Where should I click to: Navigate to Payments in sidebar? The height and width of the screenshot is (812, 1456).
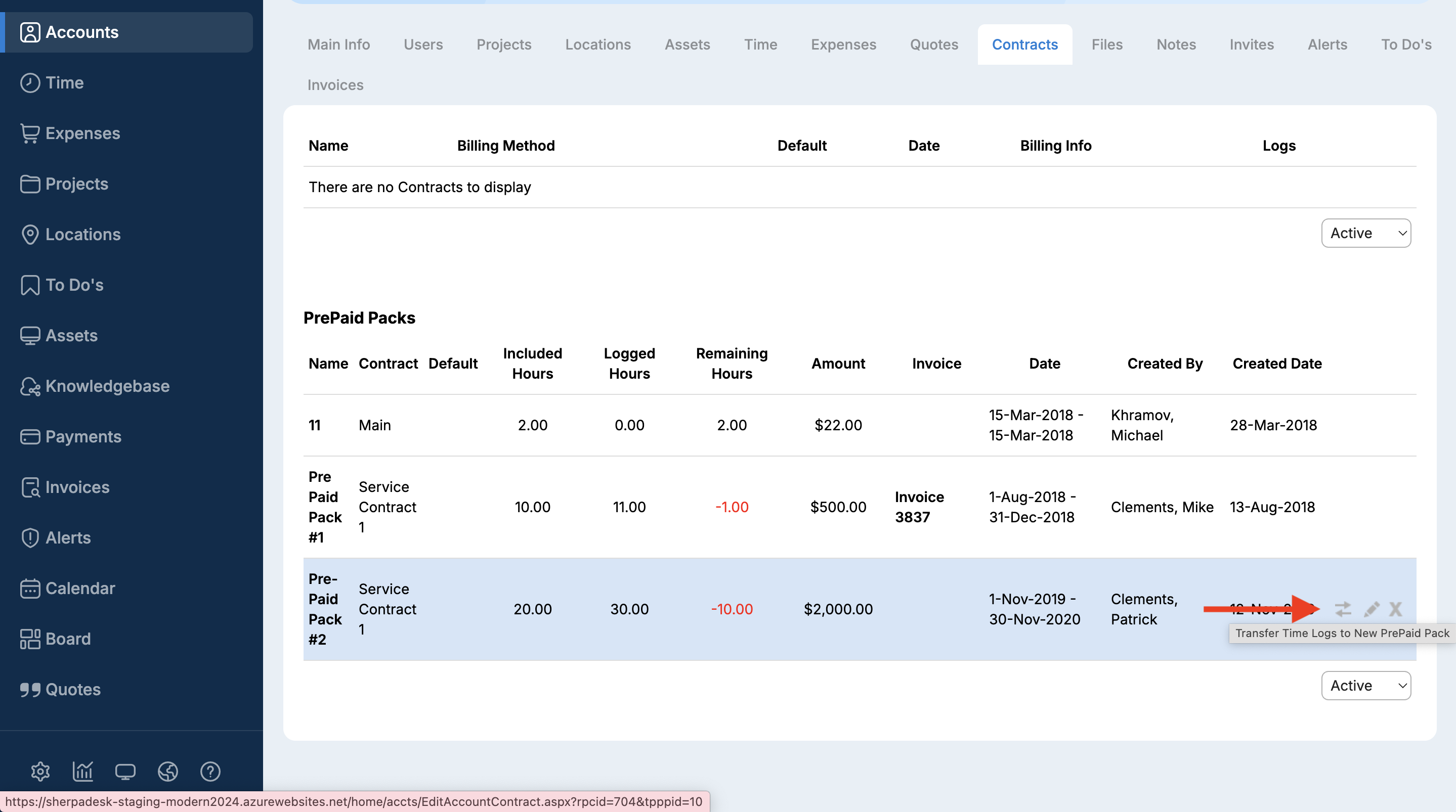tap(83, 436)
